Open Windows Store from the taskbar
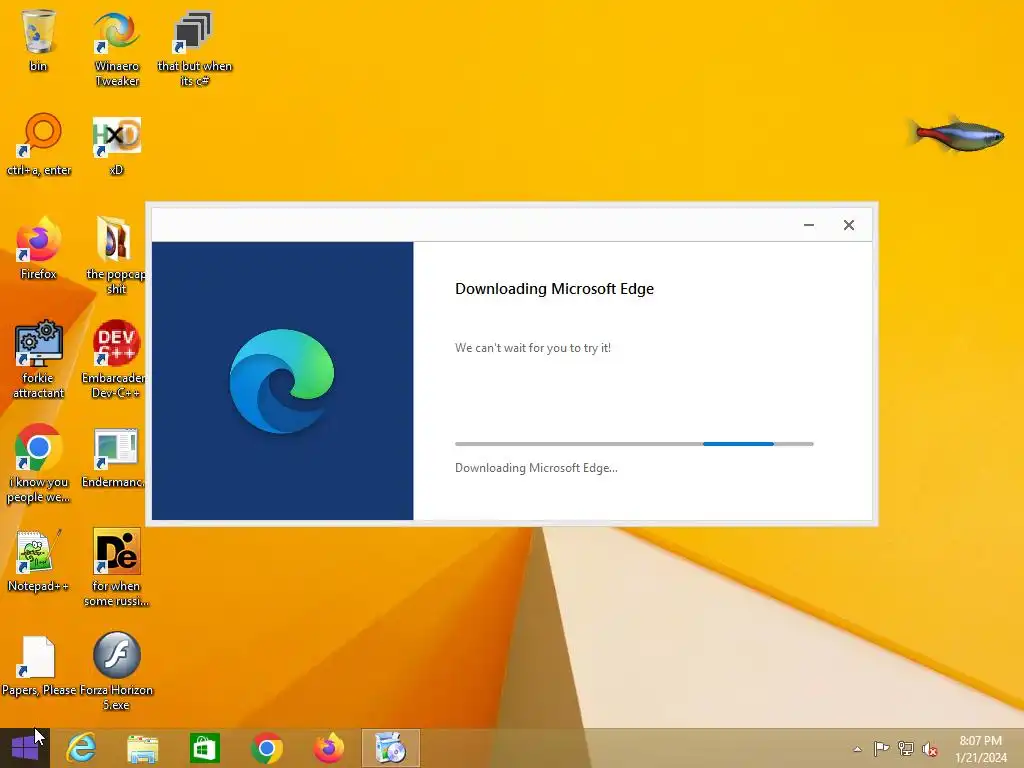 coord(204,748)
